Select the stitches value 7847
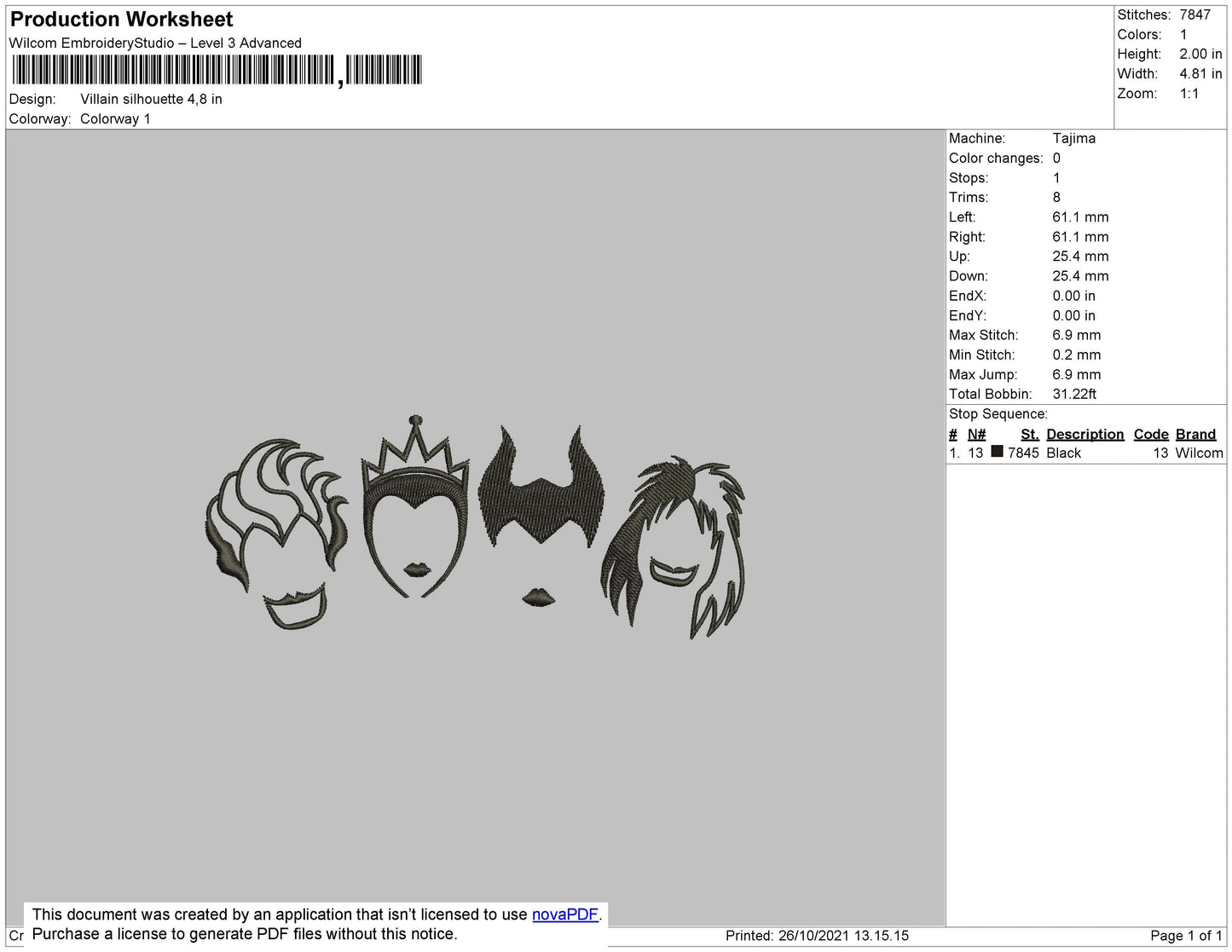This screenshot has height=952, width=1232. [1195, 14]
